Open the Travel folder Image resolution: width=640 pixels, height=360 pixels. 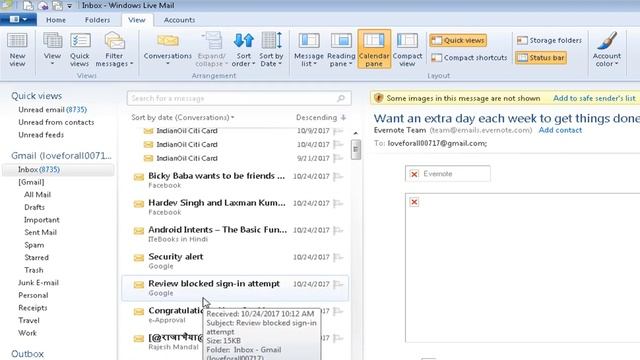click(x=29, y=321)
